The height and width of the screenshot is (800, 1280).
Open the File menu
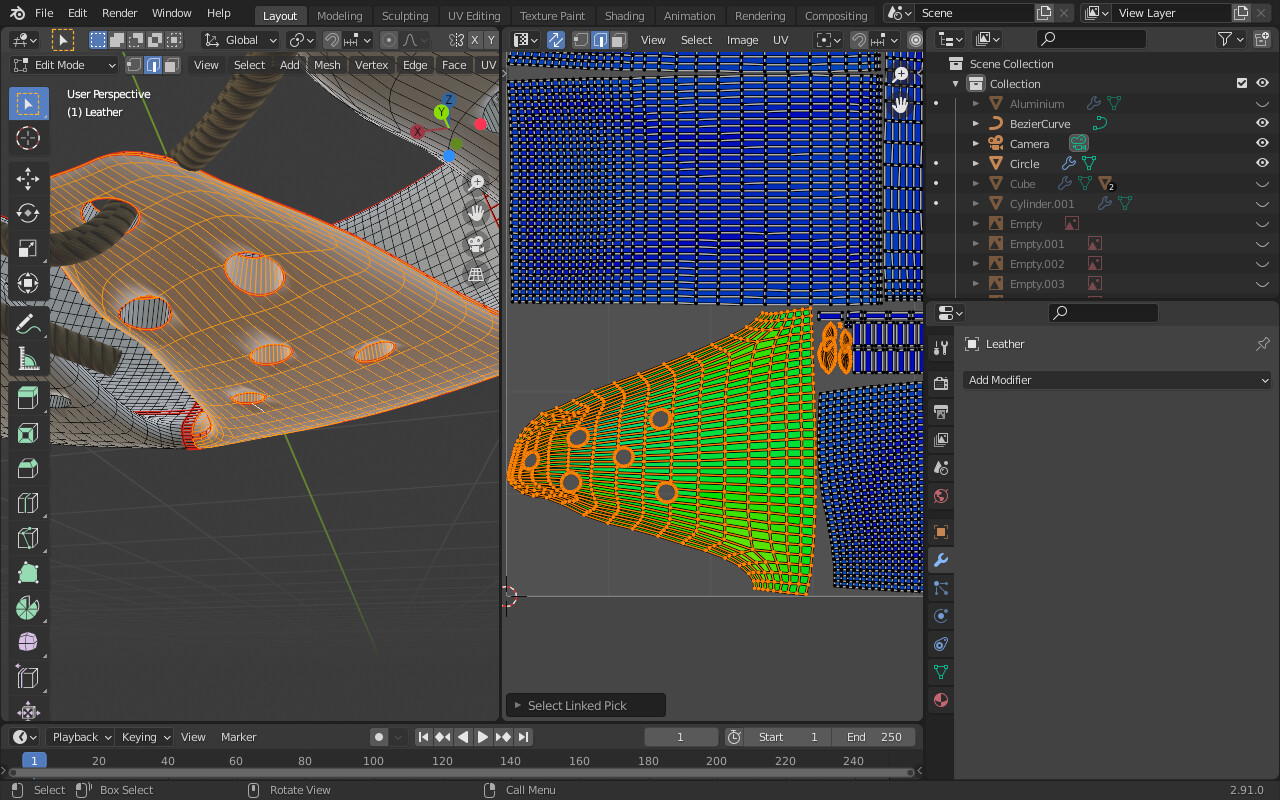[x=44, y=13]
